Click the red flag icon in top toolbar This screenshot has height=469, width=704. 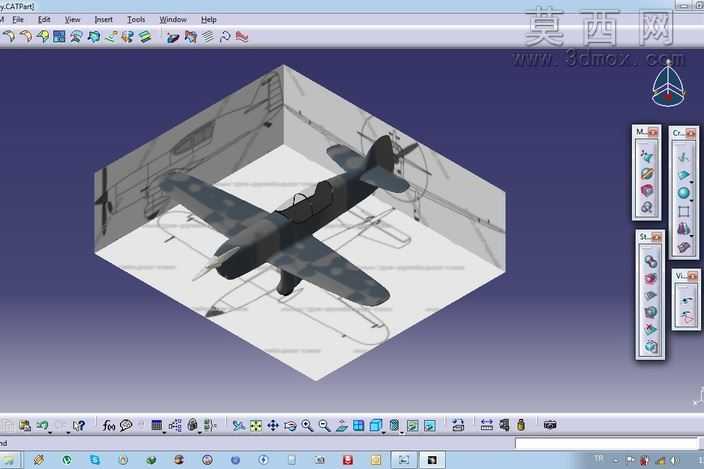tap(242, 37)
